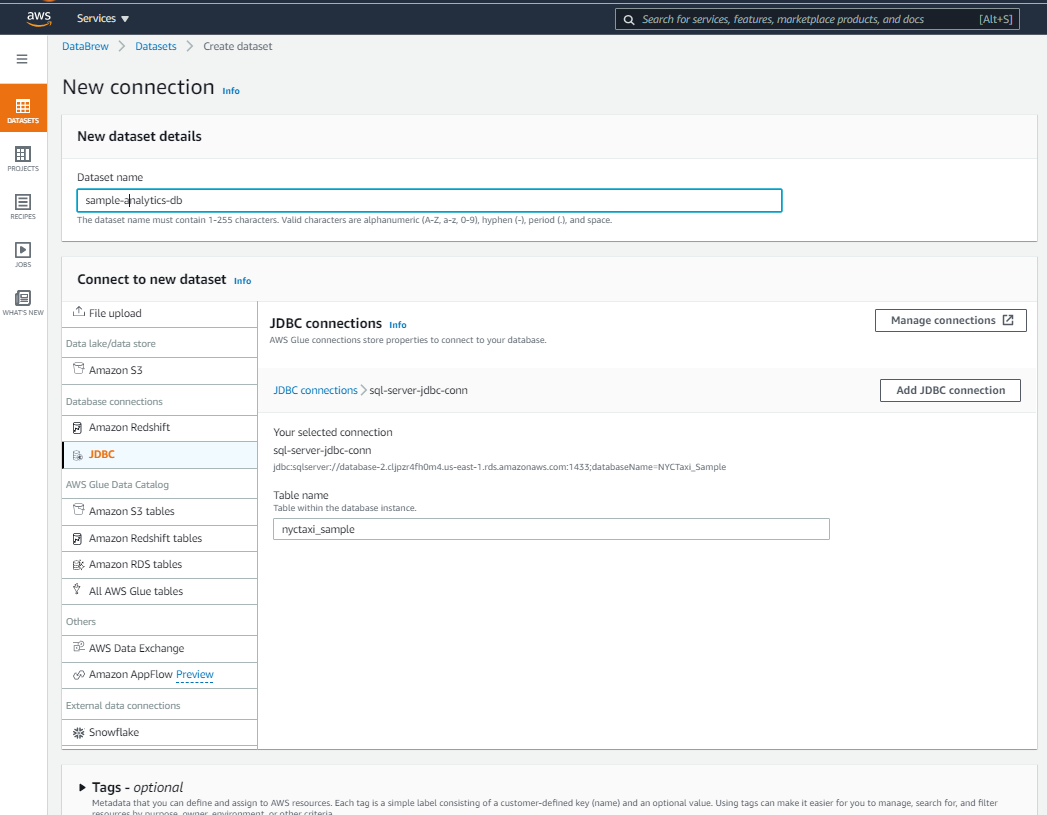The height and width of the screenshot is (815, 1047).
Task: Click the AWS home logo
Action: [x=37, y=17]
